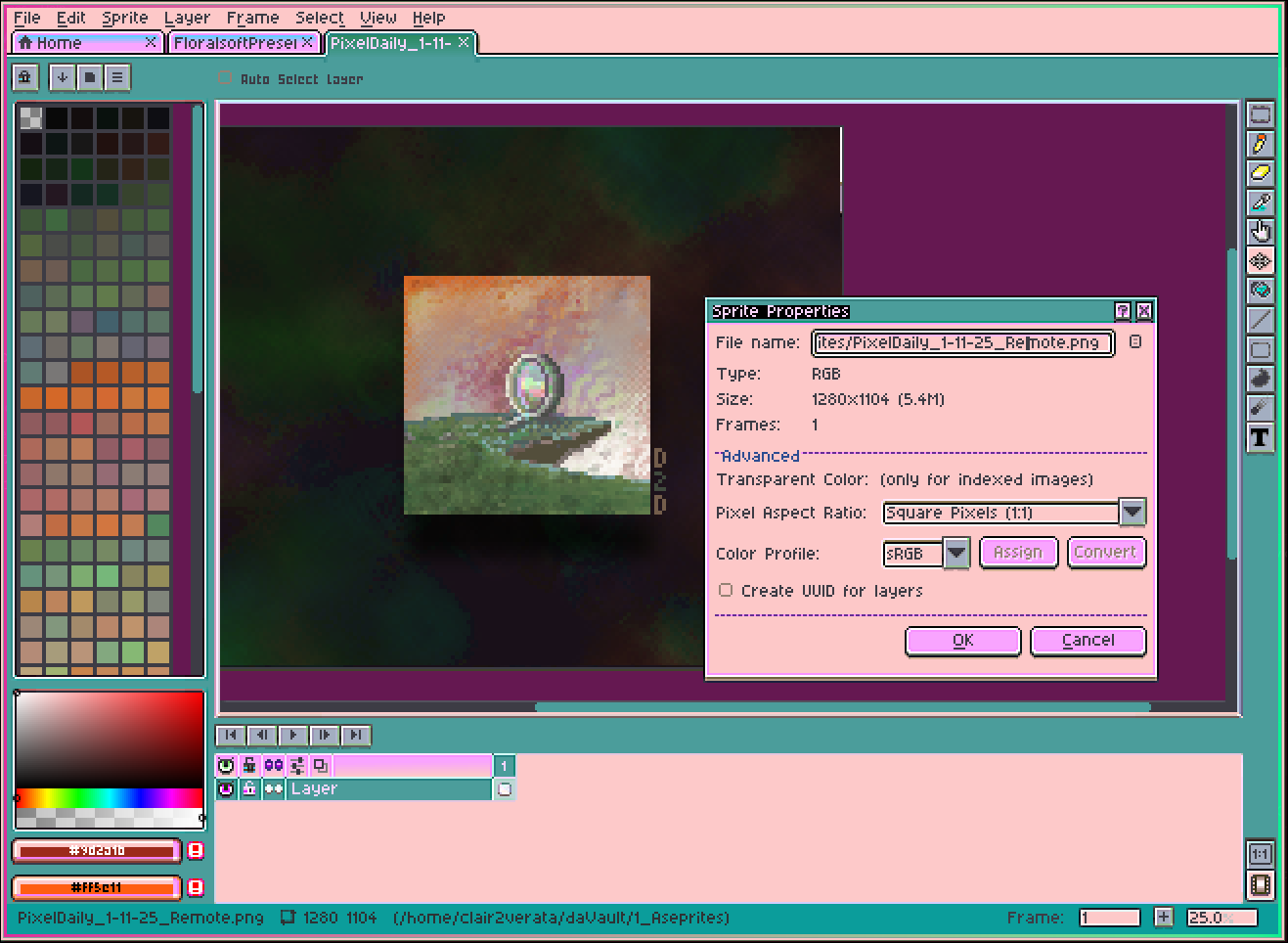This screenshot has width=1288, height=943.
Task: Enable Create UUID for layers checkbox
Action: pos(726,590)
